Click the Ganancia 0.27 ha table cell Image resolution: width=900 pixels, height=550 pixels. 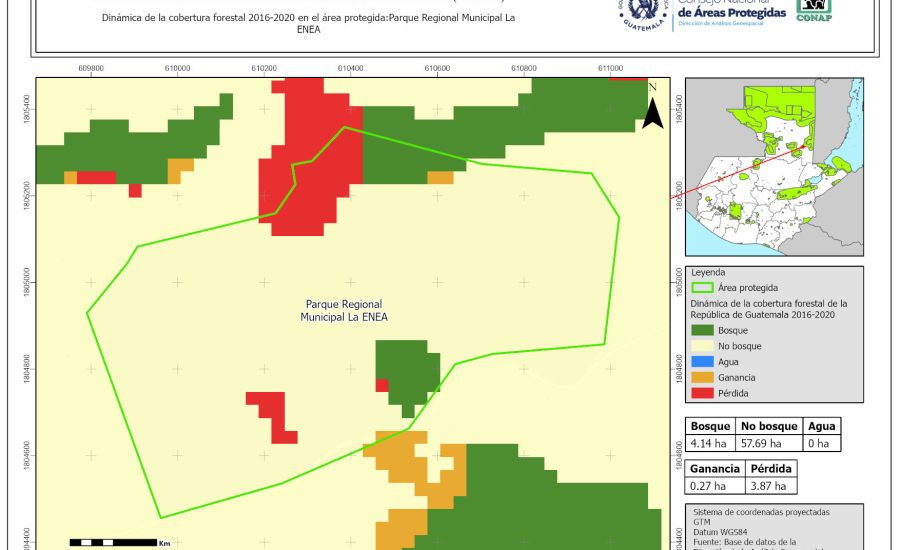click(x=713, y=486)
